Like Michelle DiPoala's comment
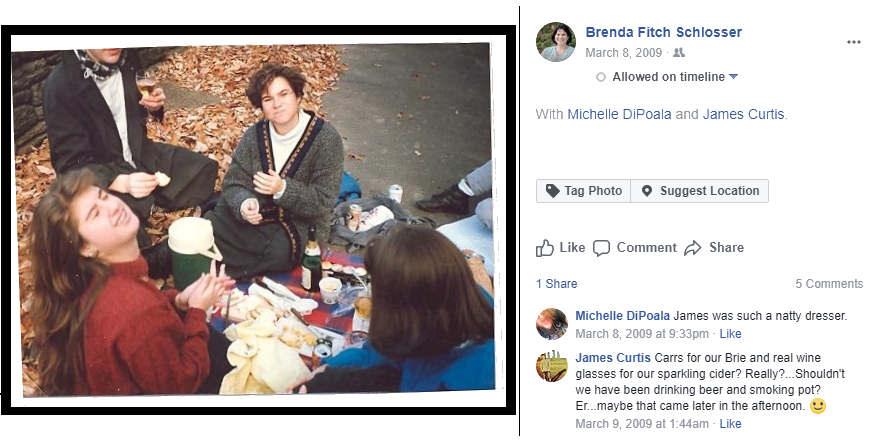The width and height of the screenshot is (886, 442). 731,334
